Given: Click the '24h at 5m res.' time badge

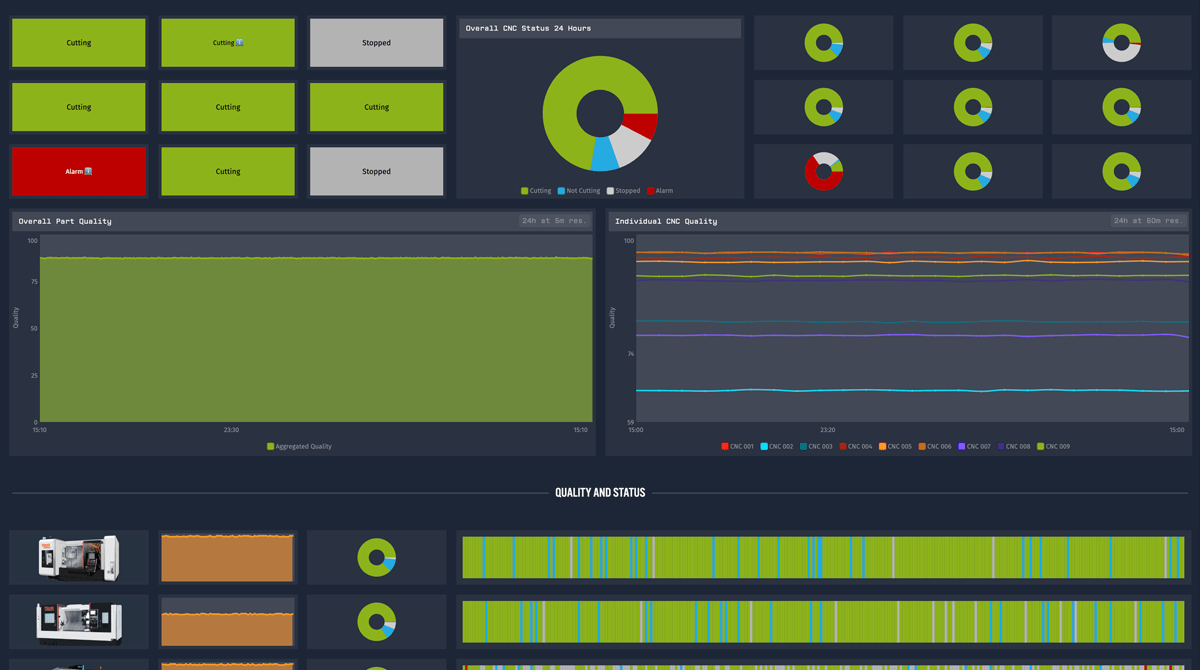Looking at the screenshot, I should 553,221.
